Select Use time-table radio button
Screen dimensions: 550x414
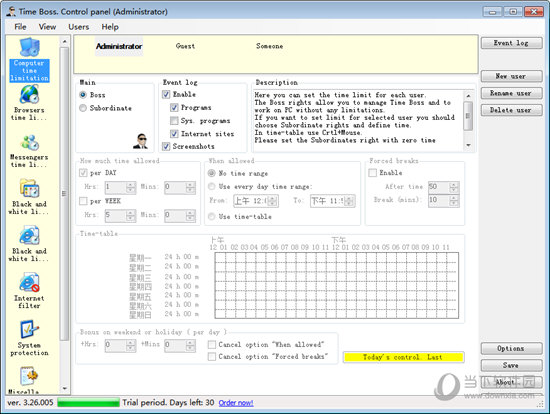coord(212,216)
